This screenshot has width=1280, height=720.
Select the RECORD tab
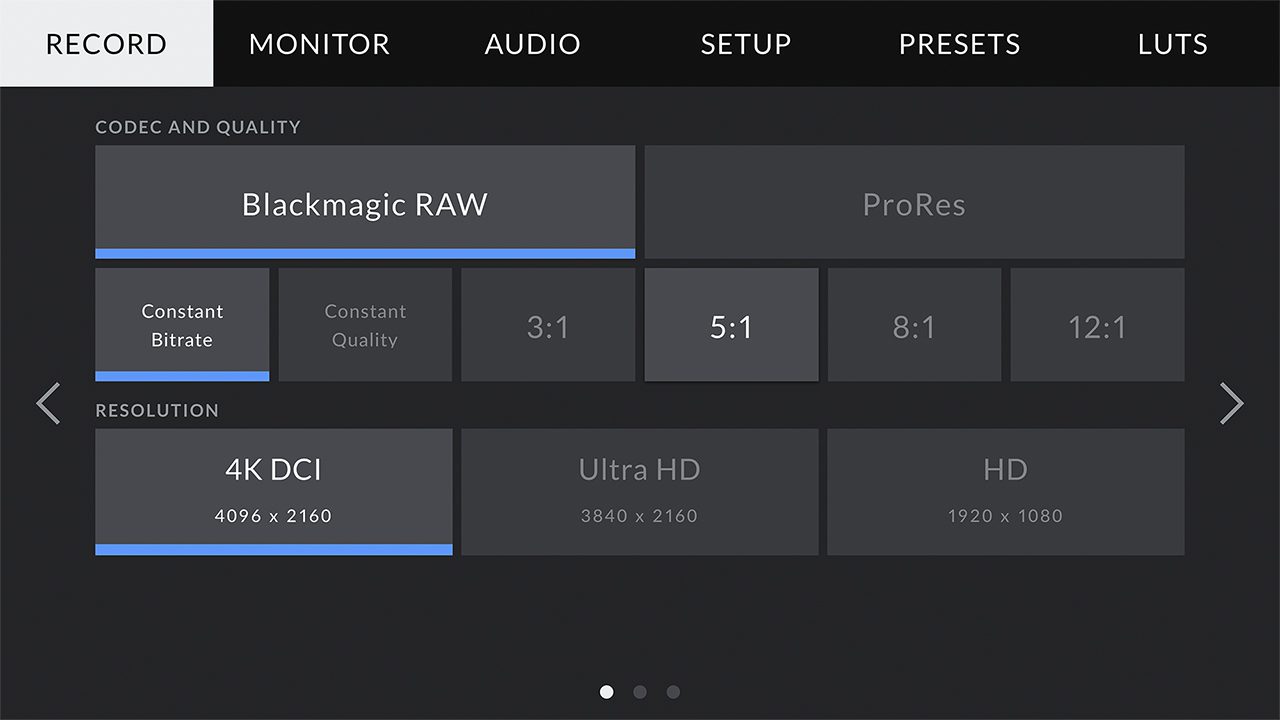click(105, 44)
